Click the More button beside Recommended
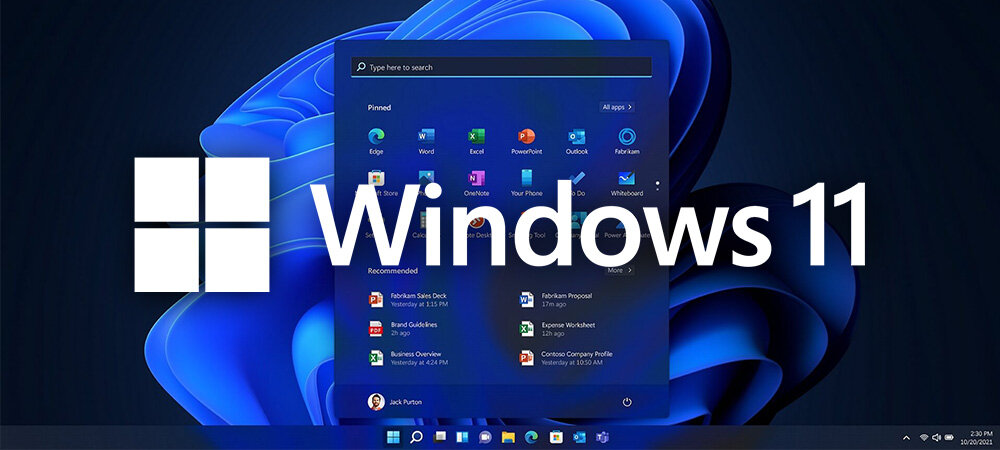The image size is (1000, 450). (619, 270)
